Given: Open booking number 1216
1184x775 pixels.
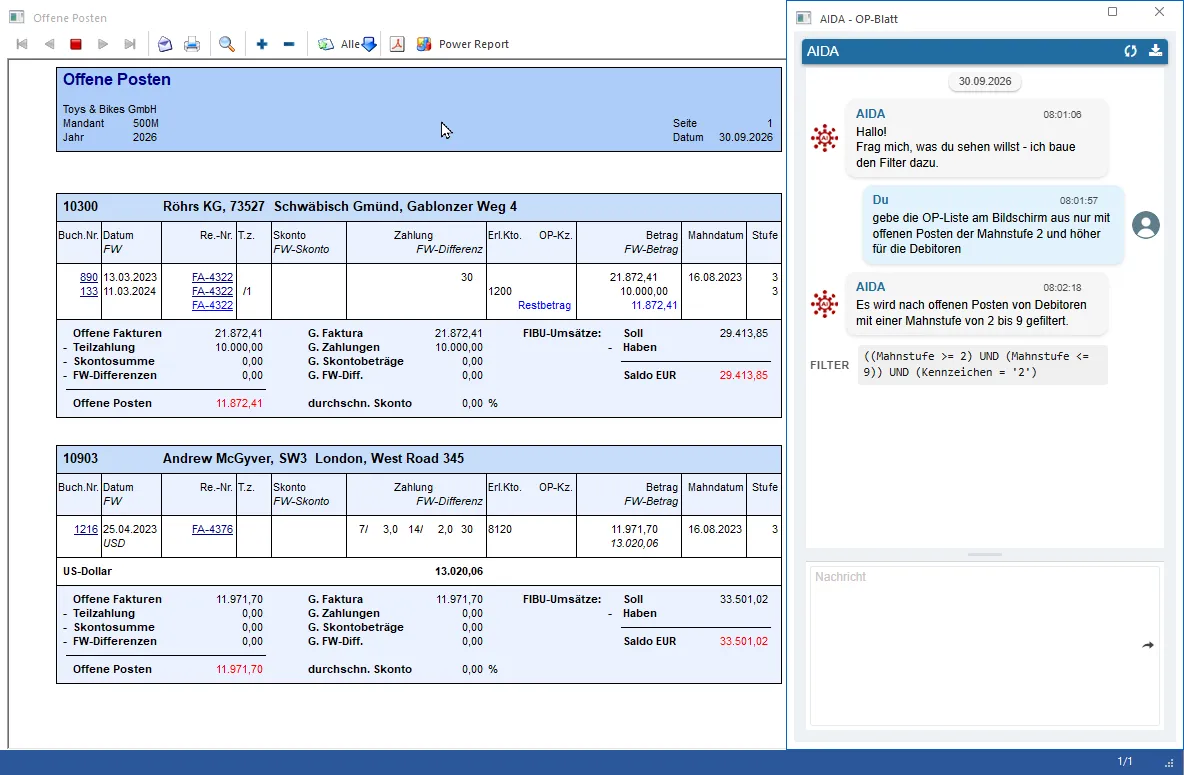Looking at the screenshot, I should click(x=86, y=530).
